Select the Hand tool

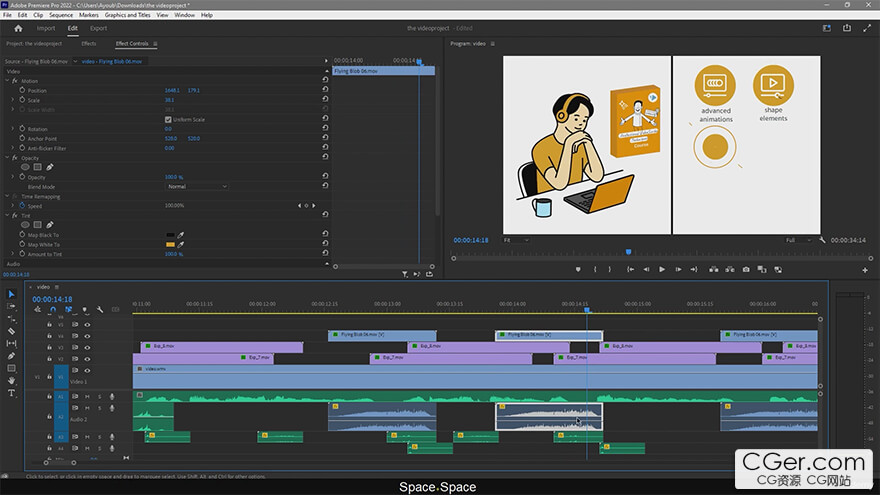11,381
